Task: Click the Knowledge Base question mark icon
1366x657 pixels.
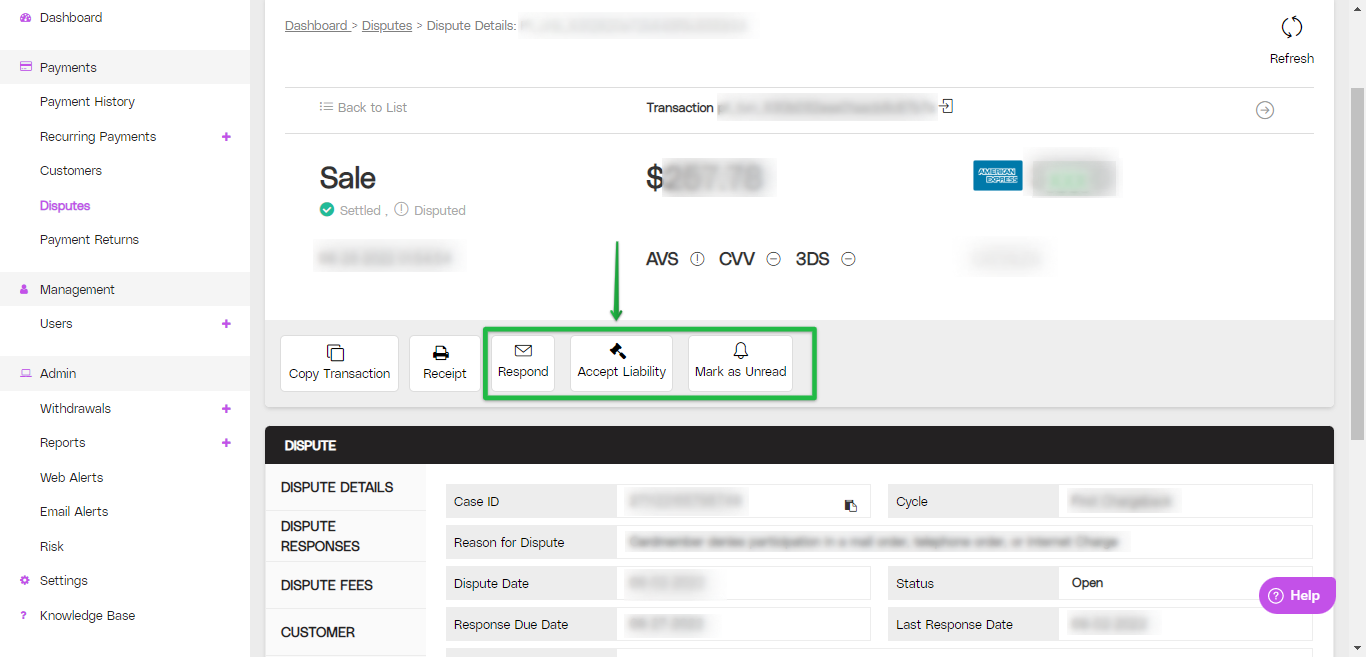Action: pyautogui.click(x=24, y=615)
